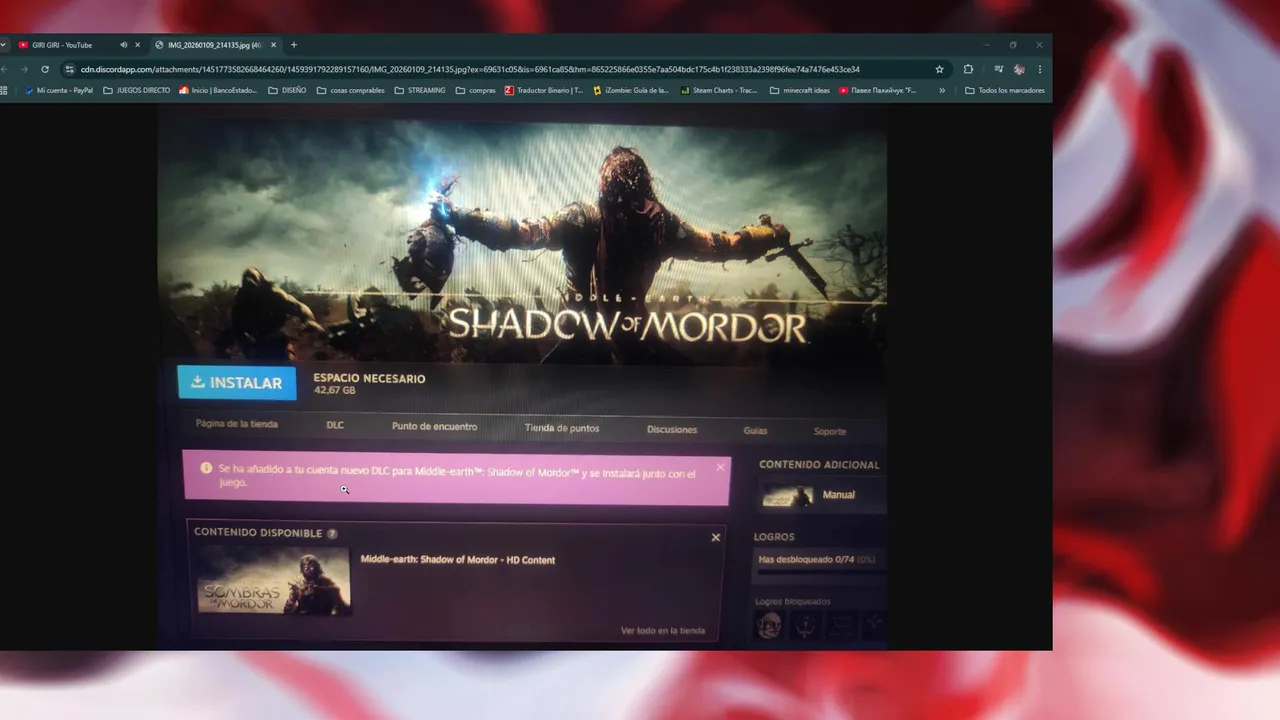
Task: Reload the current page
Action: click(x=45, y=69)
